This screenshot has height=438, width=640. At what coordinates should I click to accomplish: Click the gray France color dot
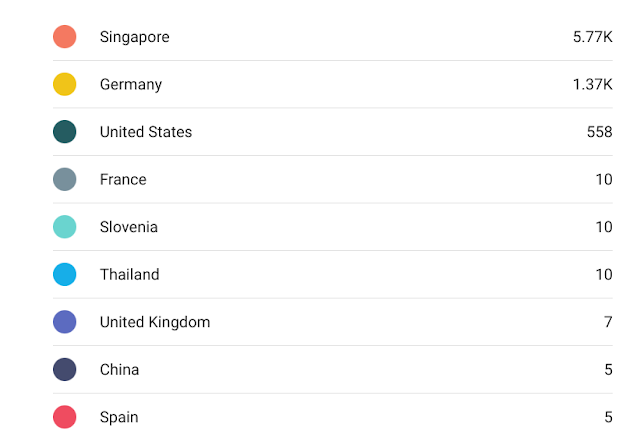[64, 179]
